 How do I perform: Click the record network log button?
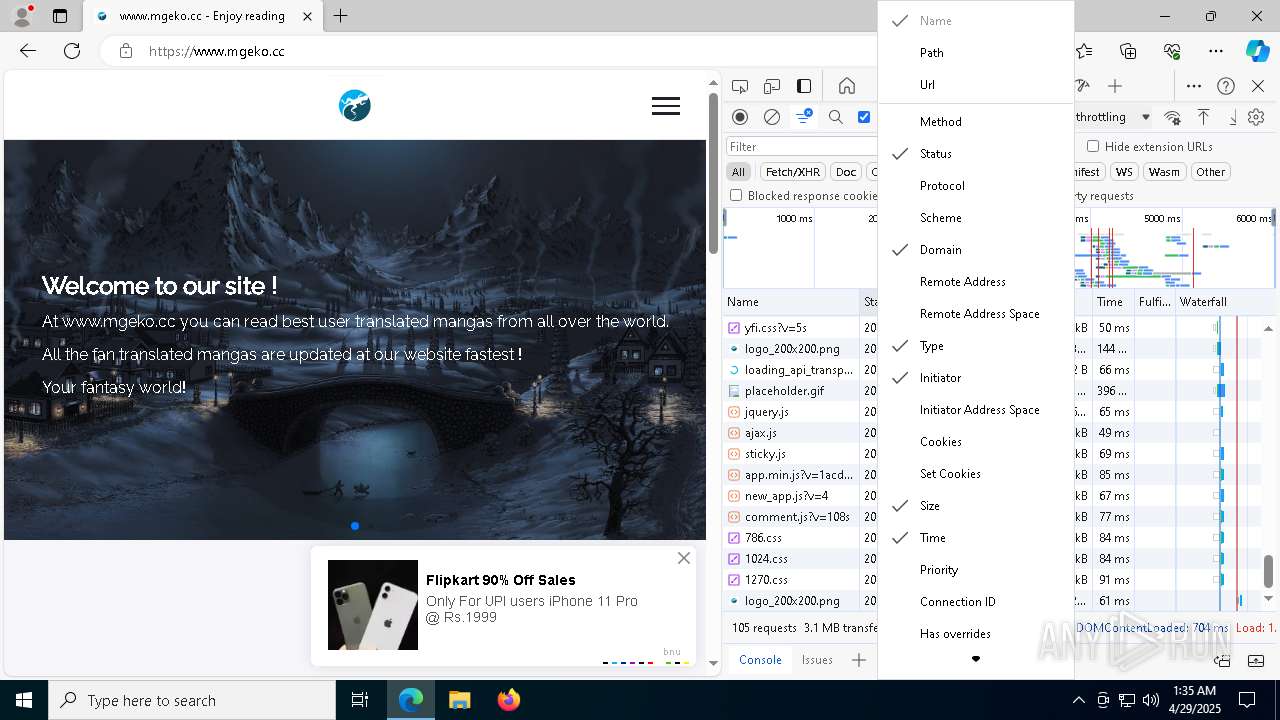[740, 117]
